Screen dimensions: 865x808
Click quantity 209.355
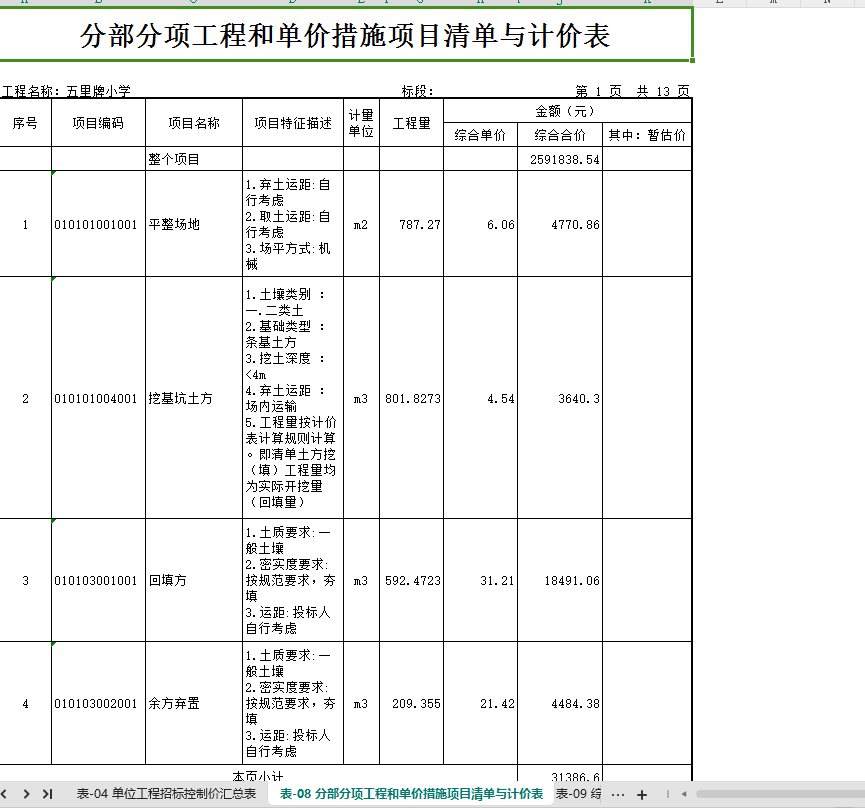[412, 703]
